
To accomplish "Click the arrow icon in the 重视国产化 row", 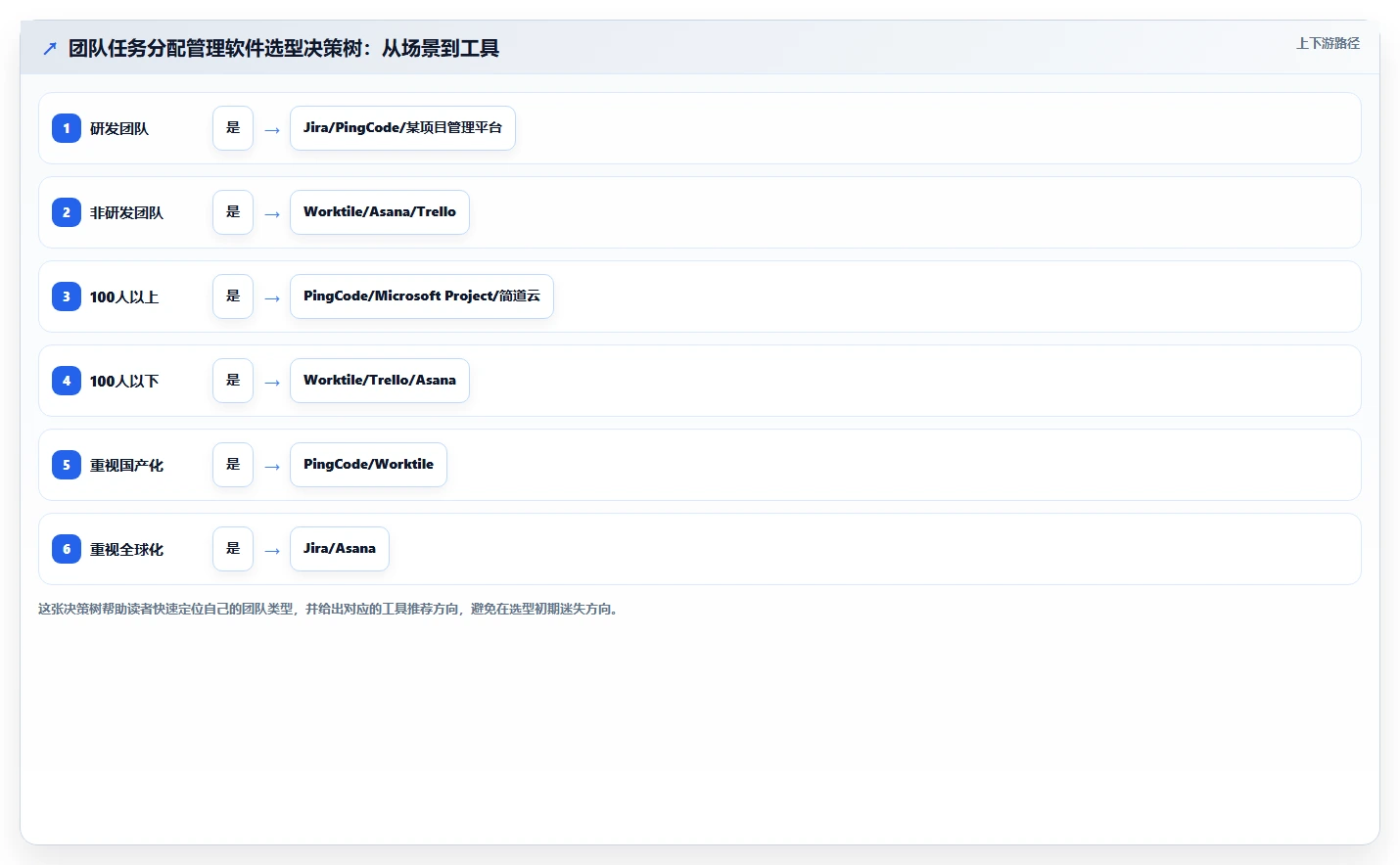I will pos(272,467).
